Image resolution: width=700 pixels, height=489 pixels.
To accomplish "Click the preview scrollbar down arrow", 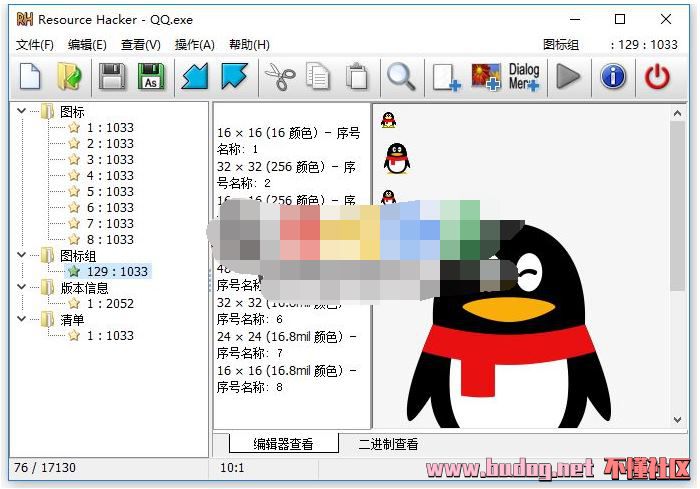I will tap(677, 420).
